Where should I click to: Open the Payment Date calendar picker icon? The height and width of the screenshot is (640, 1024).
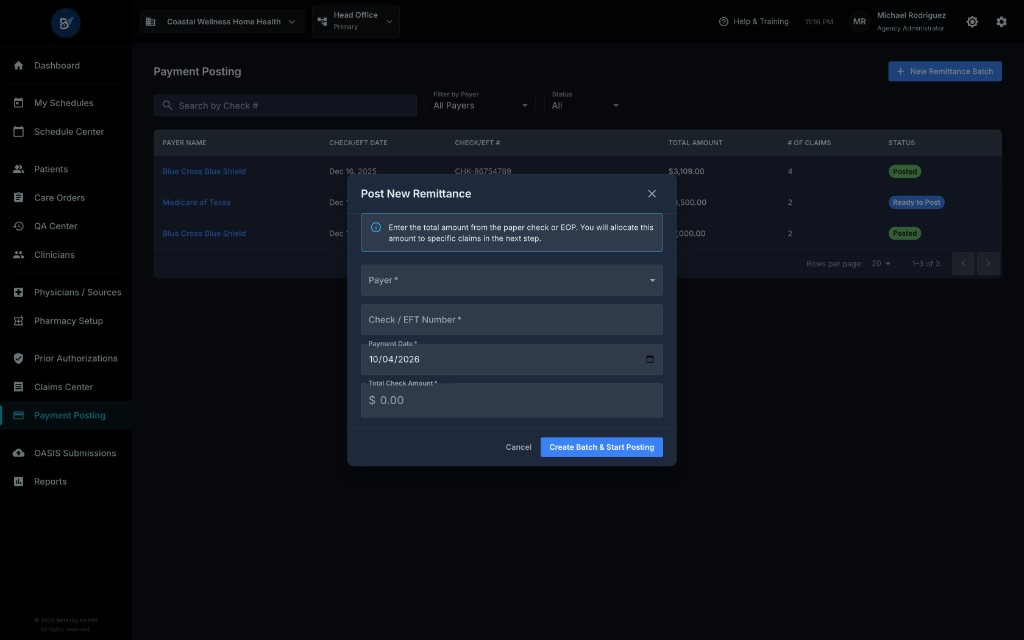pos(650,359)
